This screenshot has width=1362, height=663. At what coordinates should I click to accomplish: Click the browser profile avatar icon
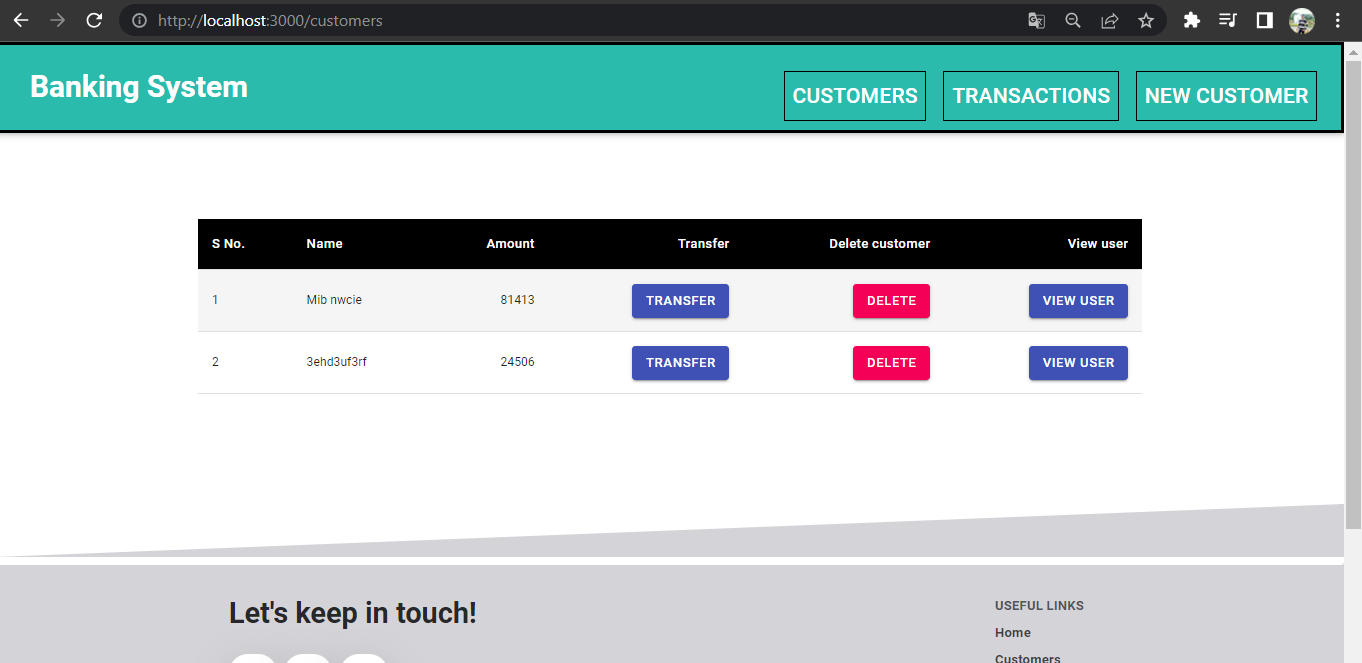click(1303, 20)
